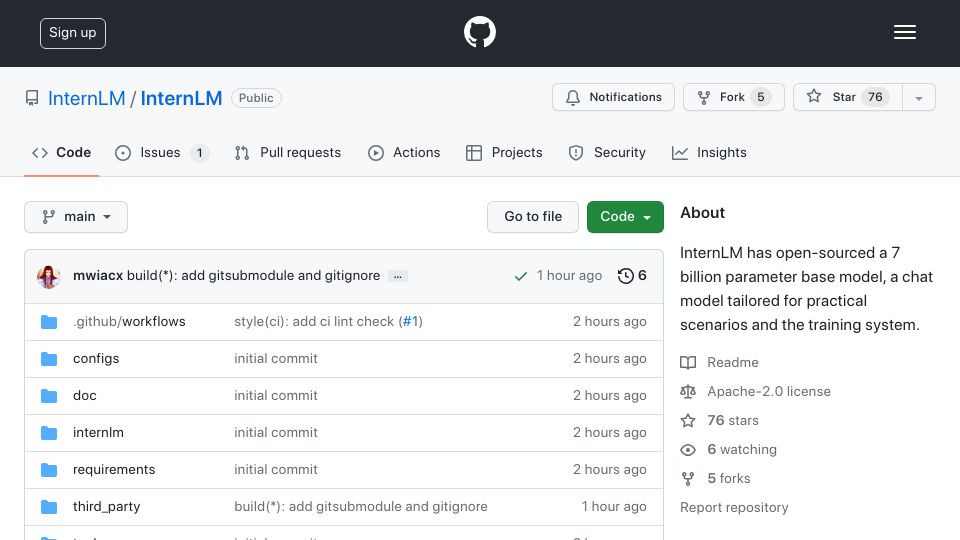The height and width of the screenshot is (540, 960).
Task: Click the green check status icon
Action: click(x=520, y=276)
